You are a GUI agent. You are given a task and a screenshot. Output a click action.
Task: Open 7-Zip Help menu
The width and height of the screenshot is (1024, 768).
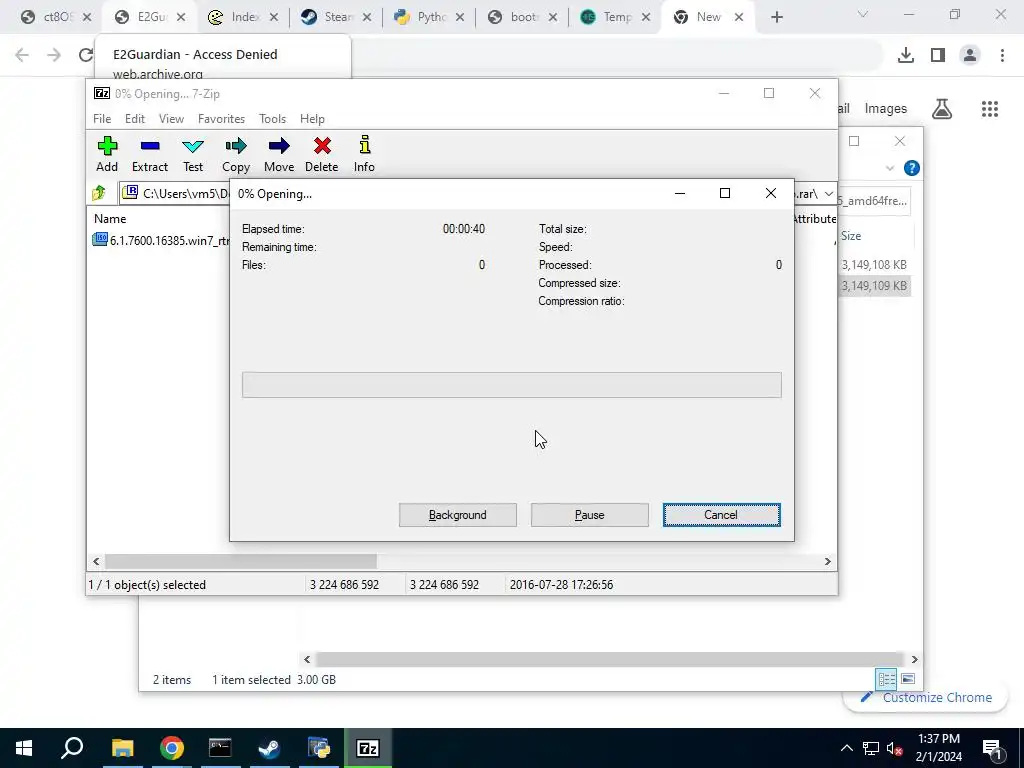click(x=312, y=119)
